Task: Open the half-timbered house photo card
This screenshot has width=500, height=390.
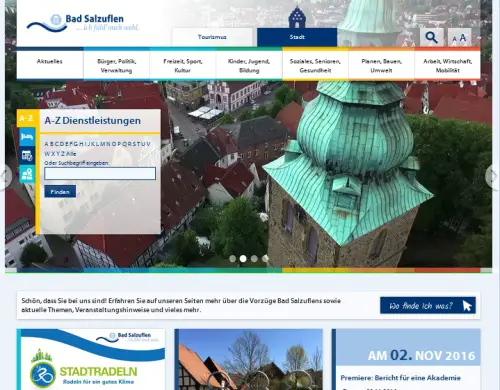Action: click(x=248, y=359)
